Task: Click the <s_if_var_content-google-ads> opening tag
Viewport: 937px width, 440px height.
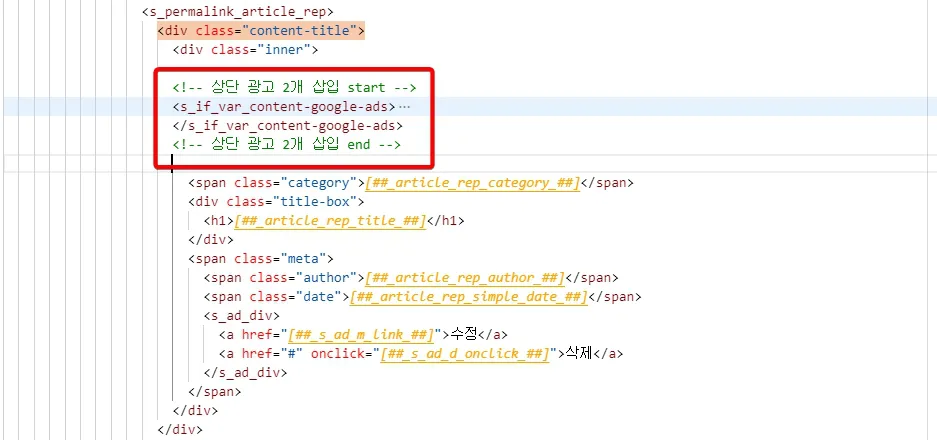Action: tap(284, 106)
